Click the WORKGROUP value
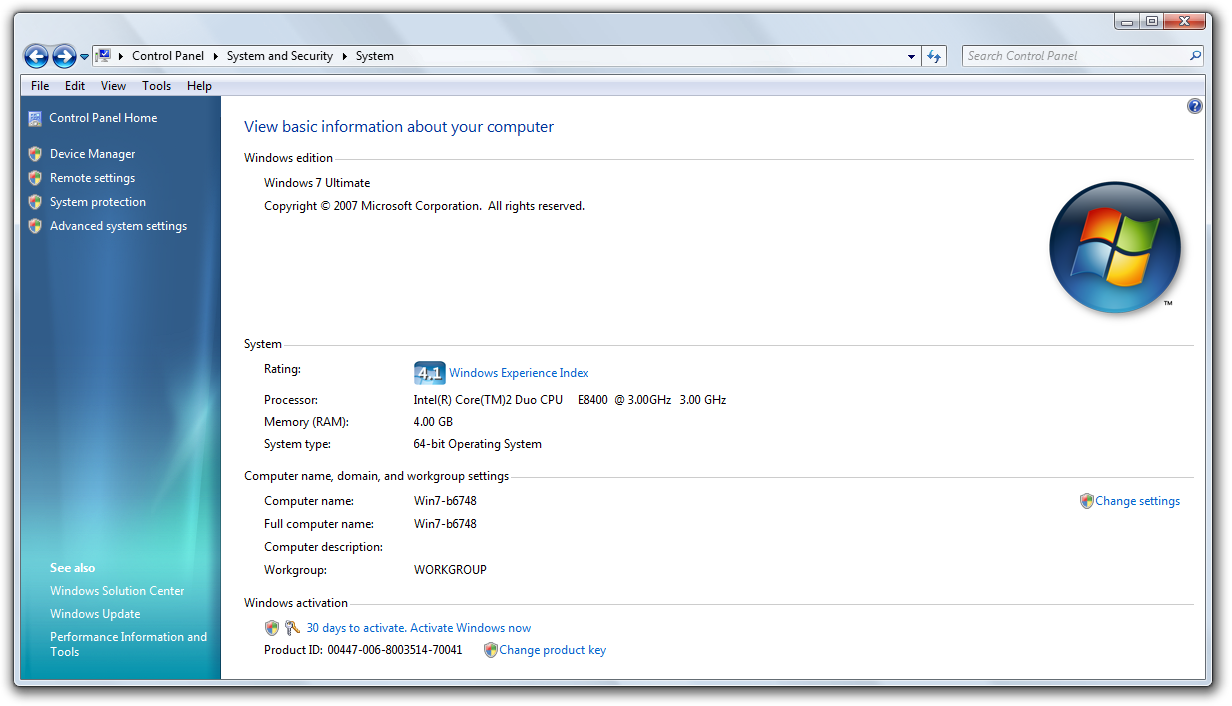Screen dimensions: 1232x706 (450, 570)
